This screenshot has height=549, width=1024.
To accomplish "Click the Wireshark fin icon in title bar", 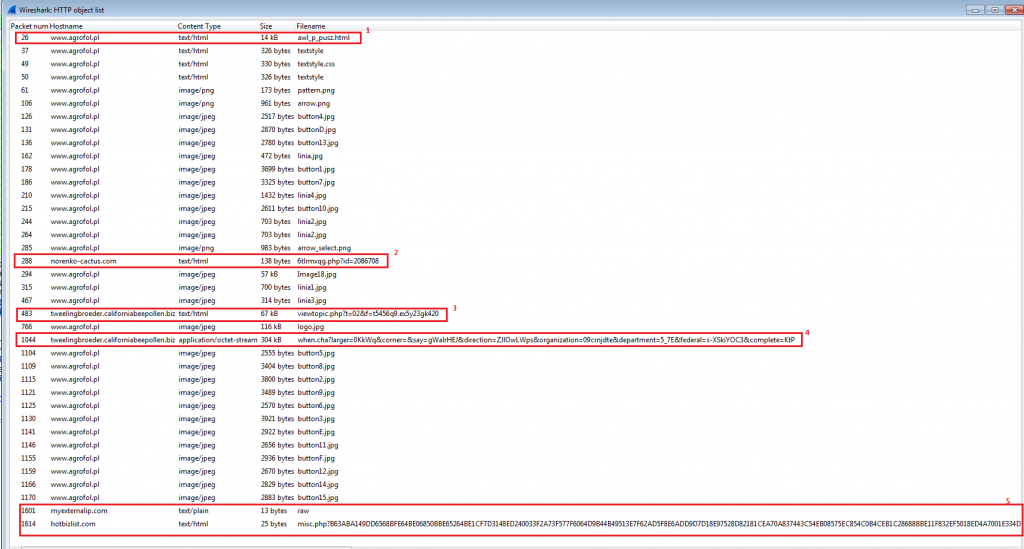I will (x=11, y=10).
